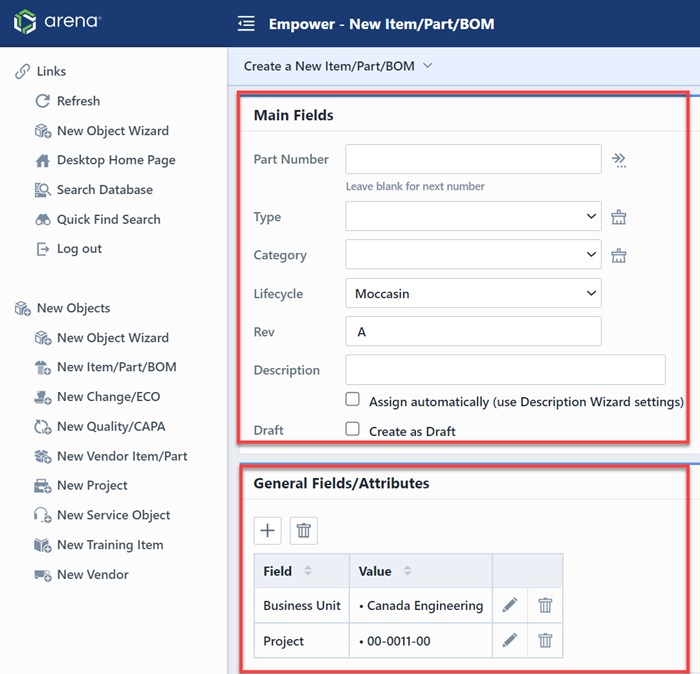Click the trash icon above the attributes table
700x674 pixels.
(304, 531)
